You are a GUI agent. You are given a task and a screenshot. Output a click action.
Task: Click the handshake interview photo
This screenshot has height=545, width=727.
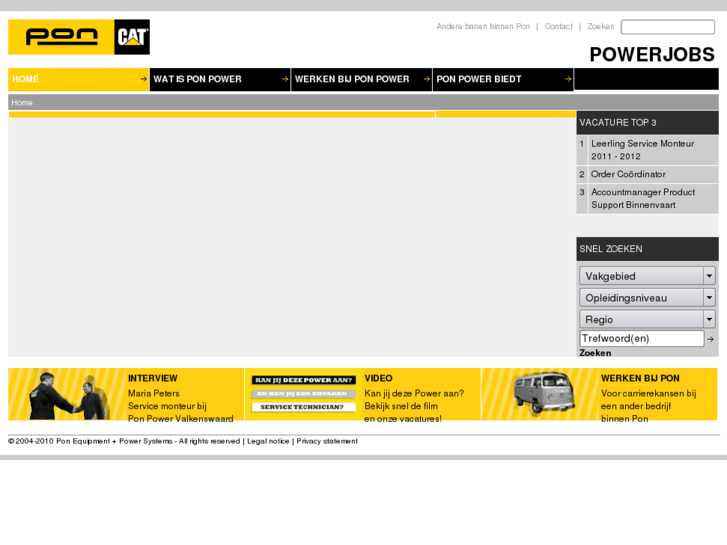coord(67,395)
